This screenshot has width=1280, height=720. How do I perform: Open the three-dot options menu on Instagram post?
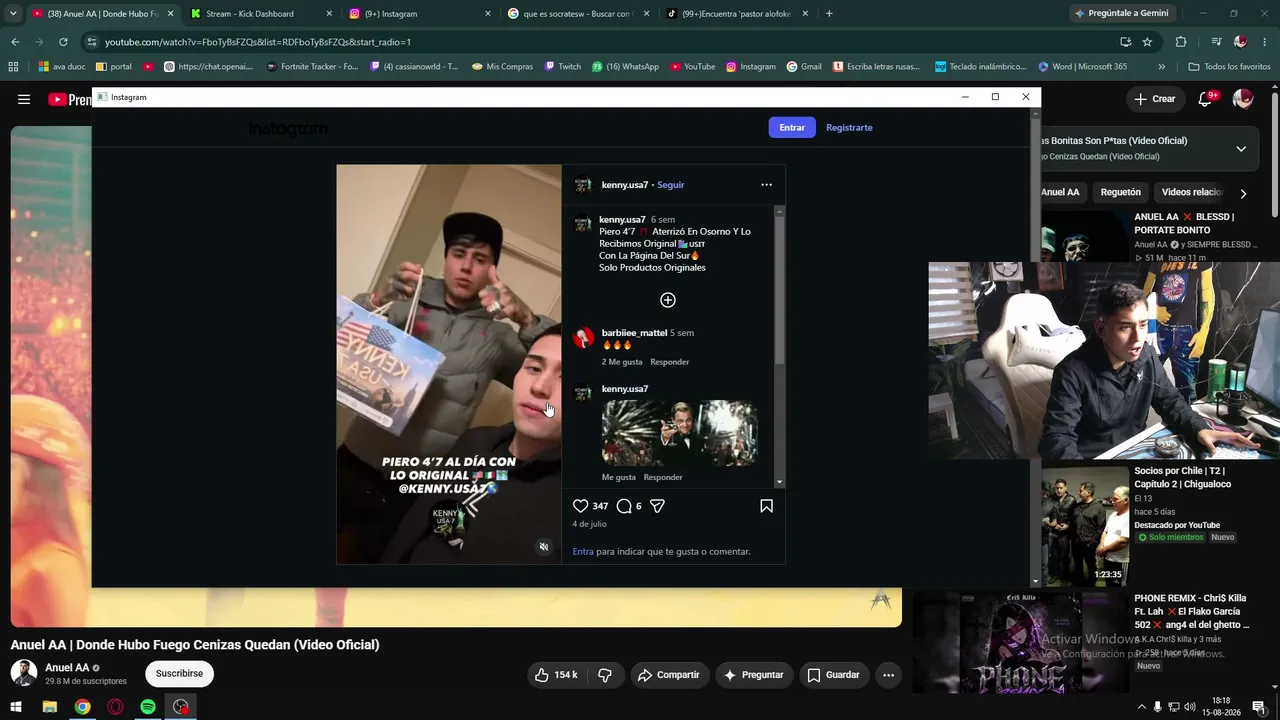click(766, 185)
